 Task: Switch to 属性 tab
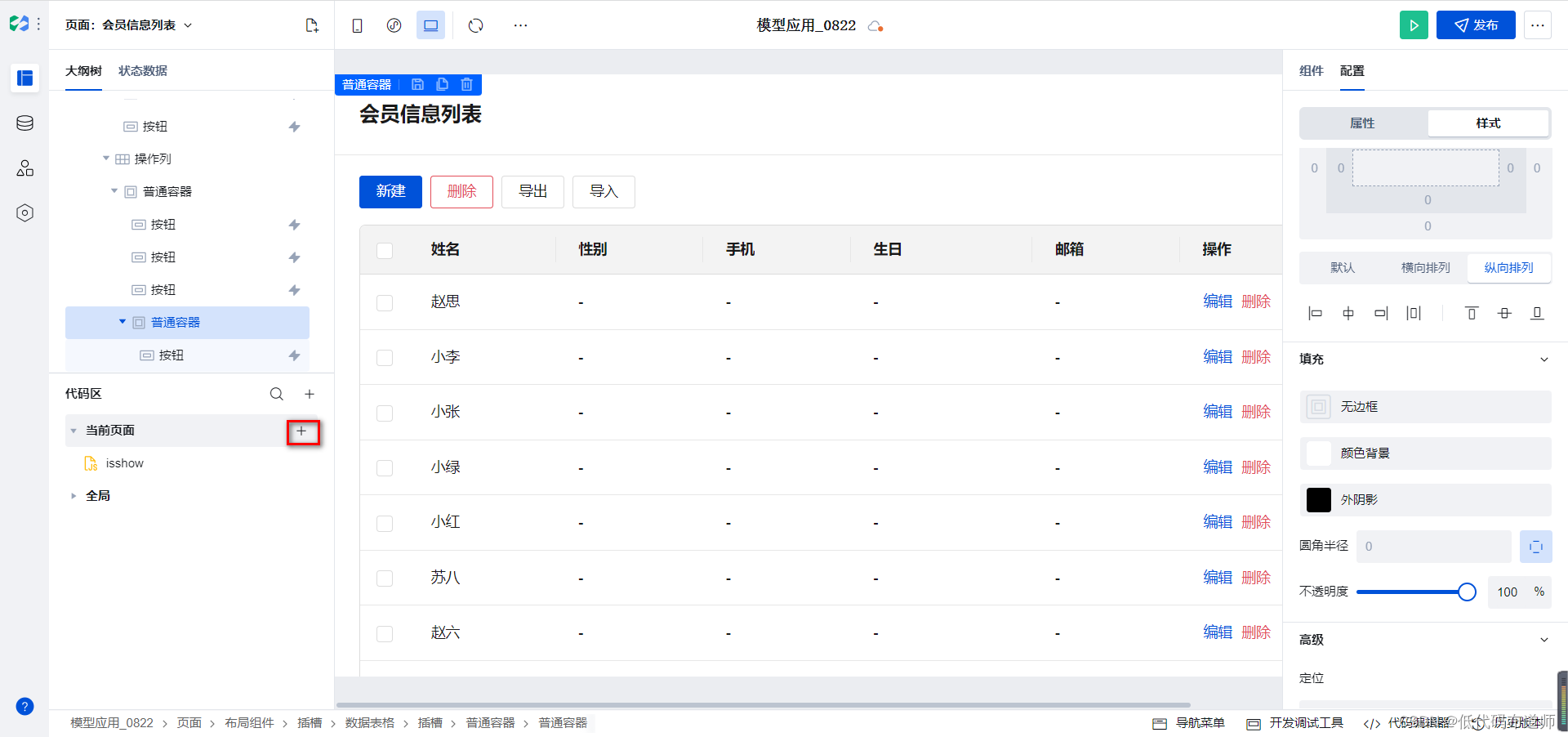[1362, 123]
